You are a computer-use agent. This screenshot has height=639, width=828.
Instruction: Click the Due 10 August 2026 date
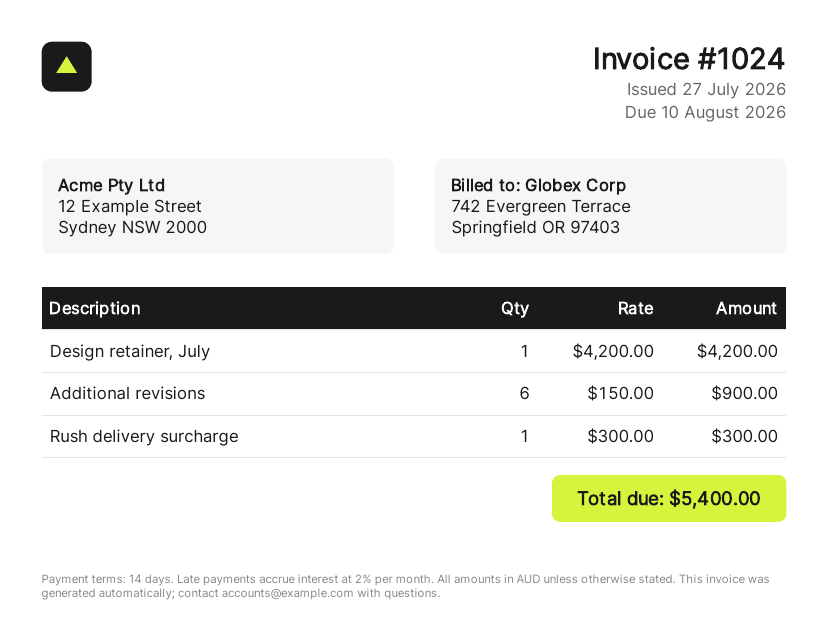point(705,112)
